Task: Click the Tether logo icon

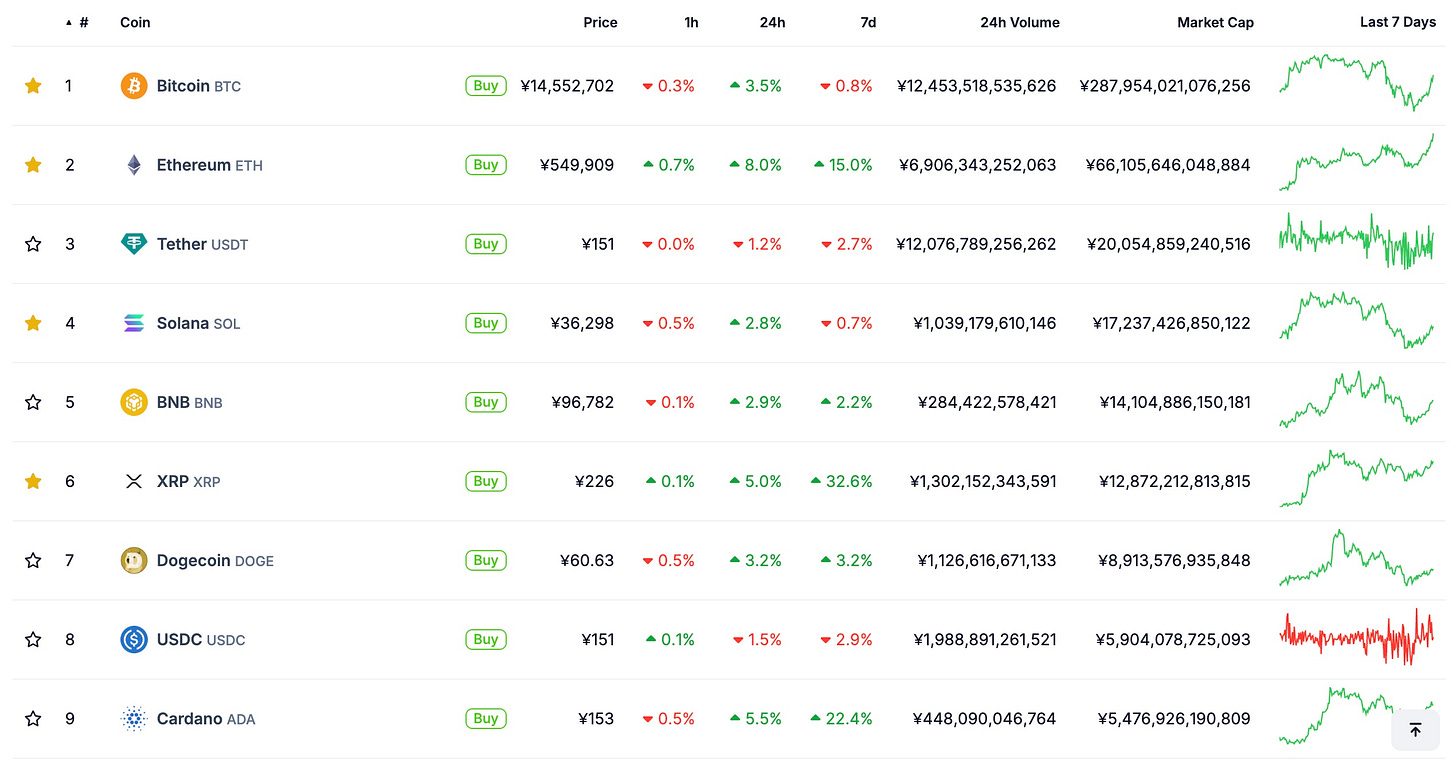Action: coord(134,244)
